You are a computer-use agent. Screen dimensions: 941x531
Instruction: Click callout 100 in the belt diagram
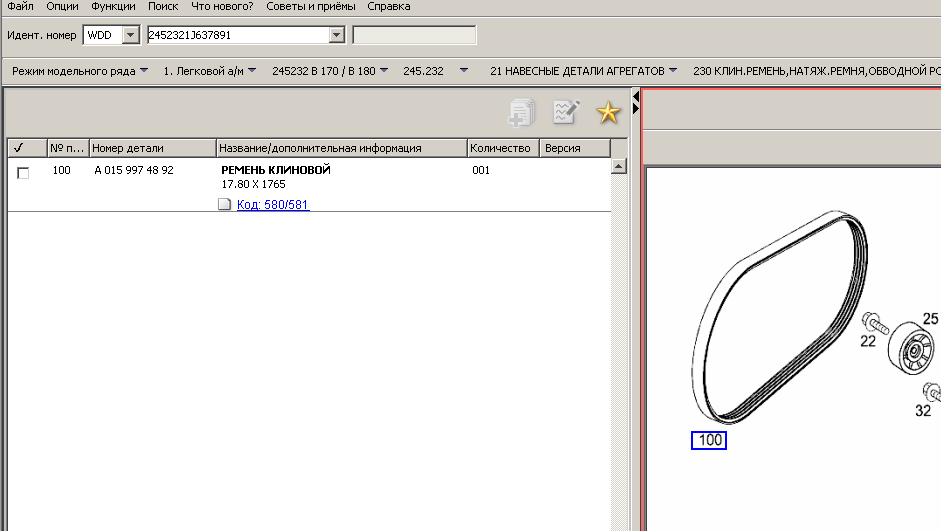tap(709, 440)
